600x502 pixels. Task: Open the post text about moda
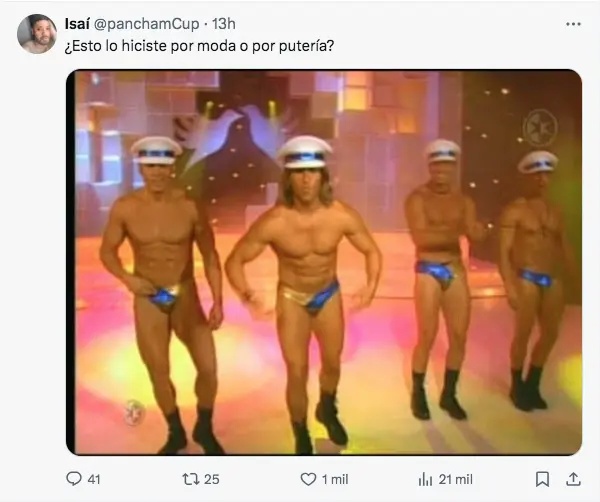(x=199, y=46)
